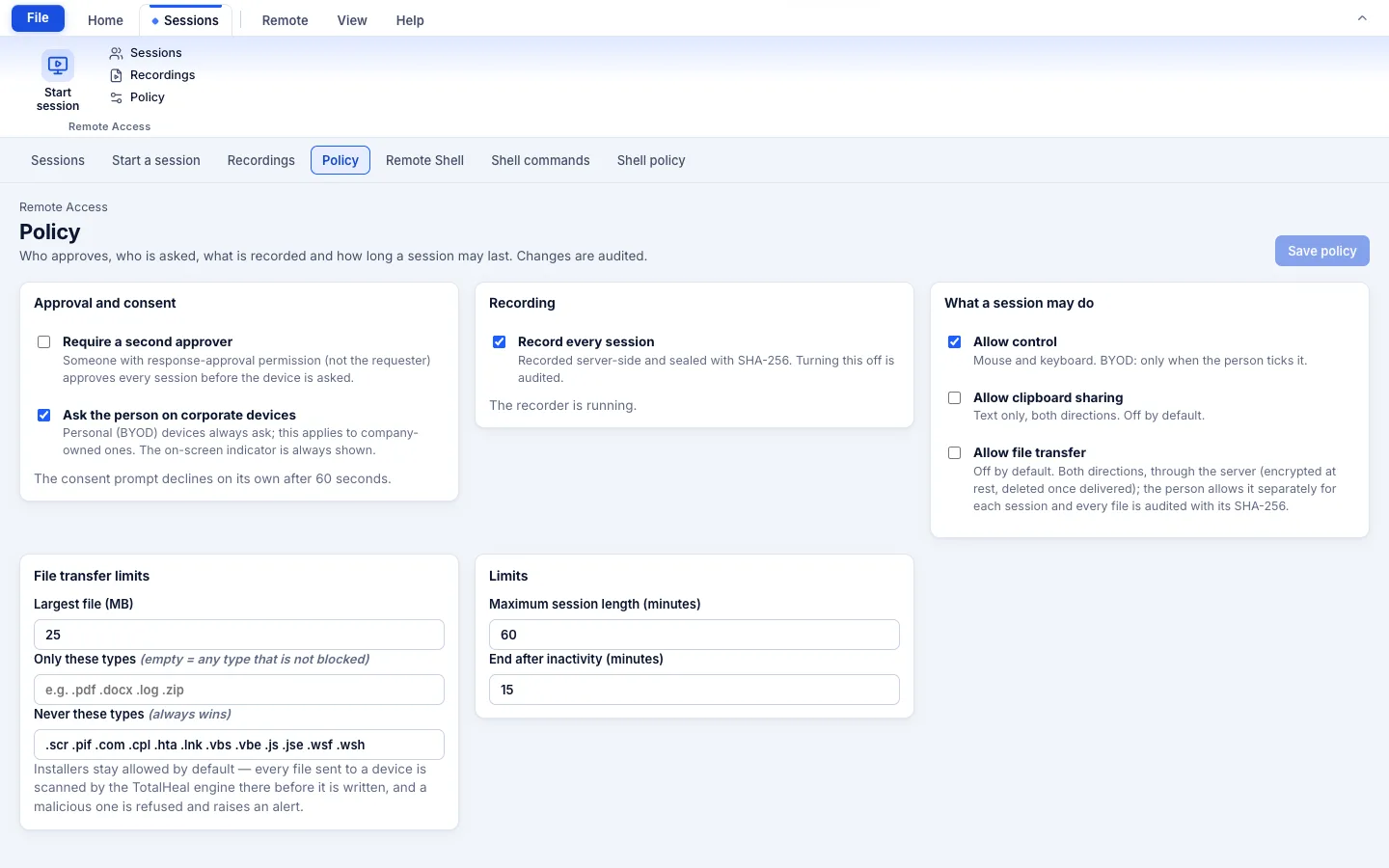Enable Require a second approver checkbox
1389x868 pixels.
point(44,342)
